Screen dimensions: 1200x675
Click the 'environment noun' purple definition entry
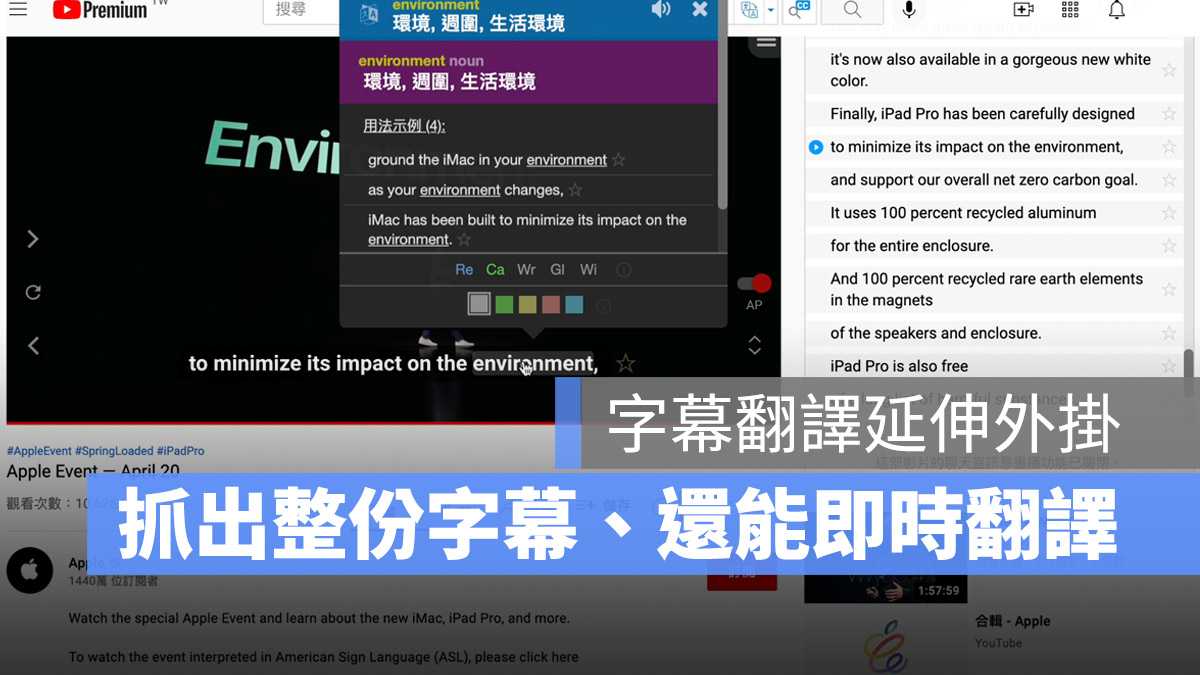[x=529, y=72]
